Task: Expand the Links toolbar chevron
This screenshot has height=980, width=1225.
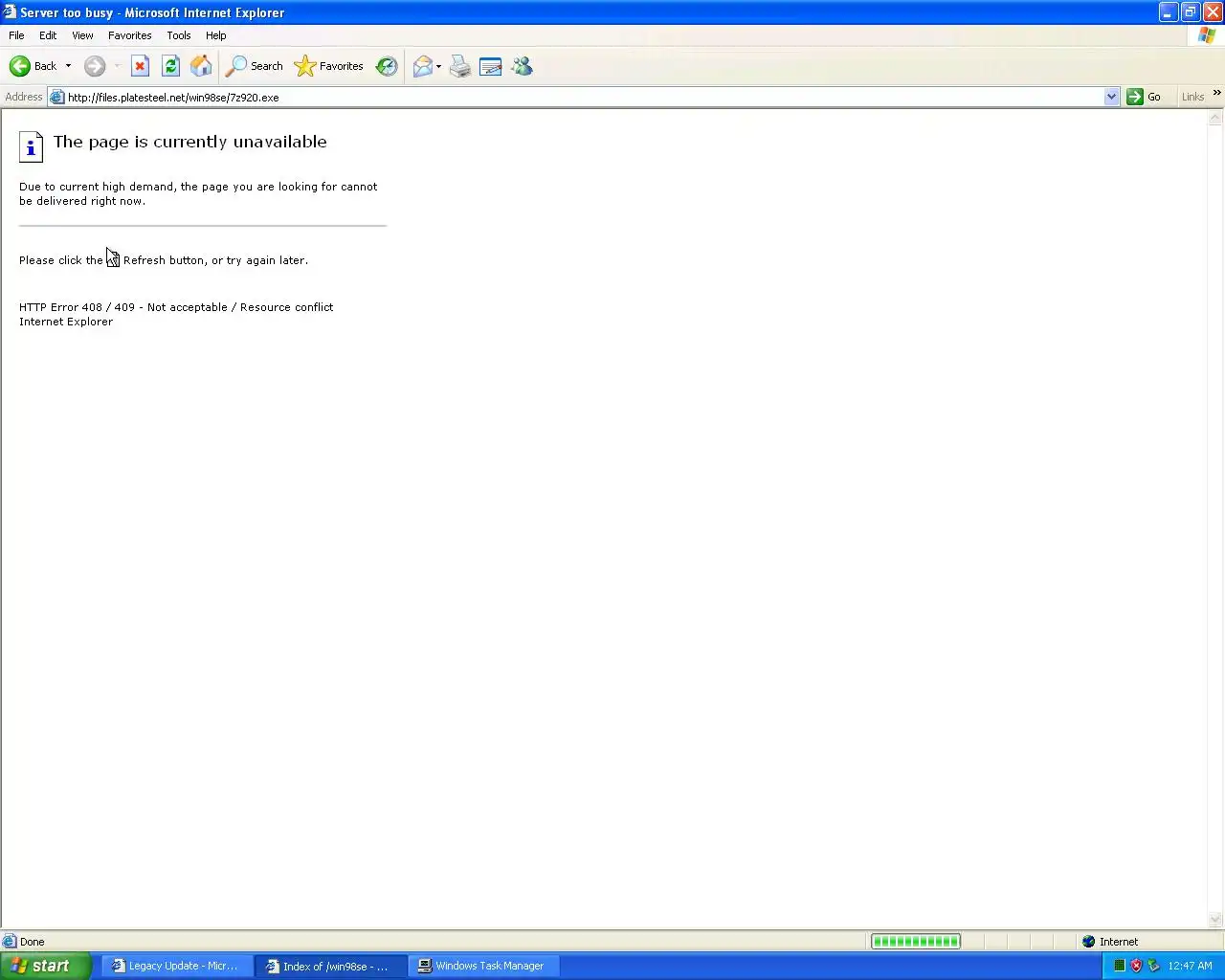Action: click(1216, 93)
